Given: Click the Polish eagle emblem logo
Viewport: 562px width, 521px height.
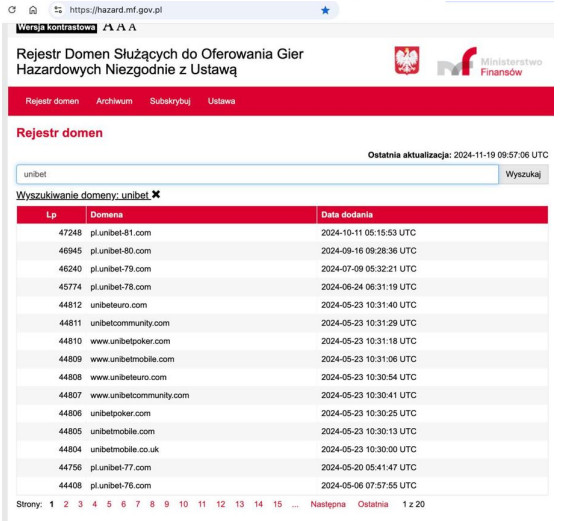Looking at the screenshot, I should click(x=407, y=60).
